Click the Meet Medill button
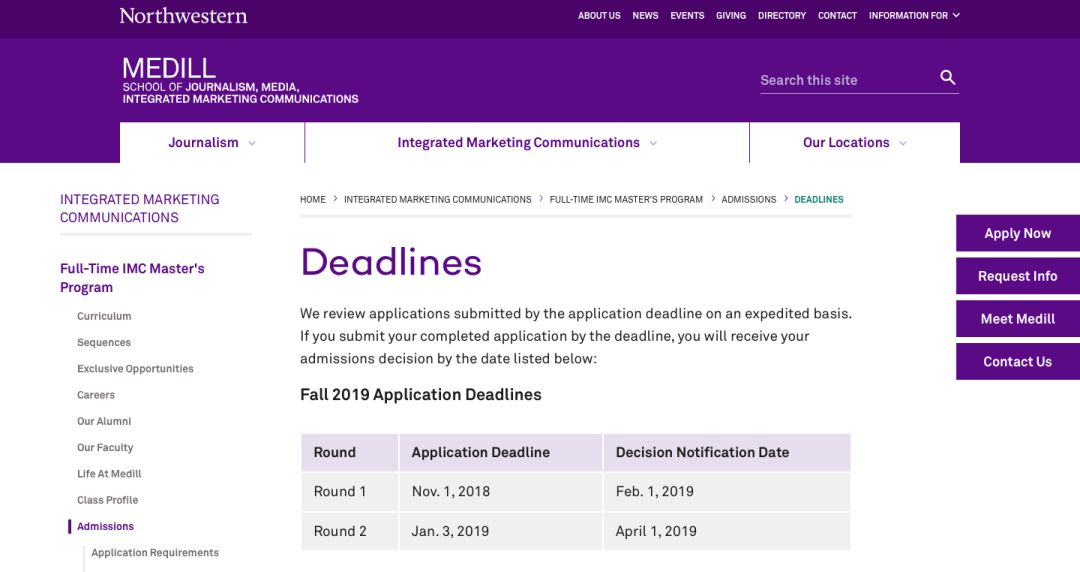This screenshot has width=1080, height=572. coord(1017,318)
